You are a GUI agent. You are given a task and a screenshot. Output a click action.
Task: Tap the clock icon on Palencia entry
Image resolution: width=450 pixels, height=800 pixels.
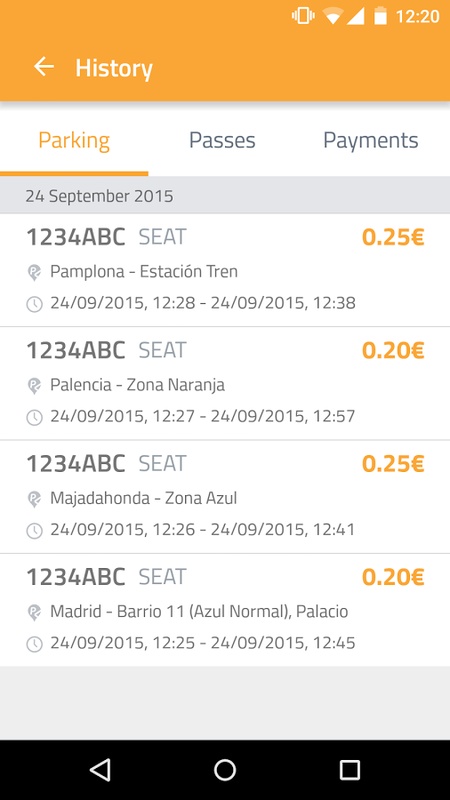(x=34, y=418)
